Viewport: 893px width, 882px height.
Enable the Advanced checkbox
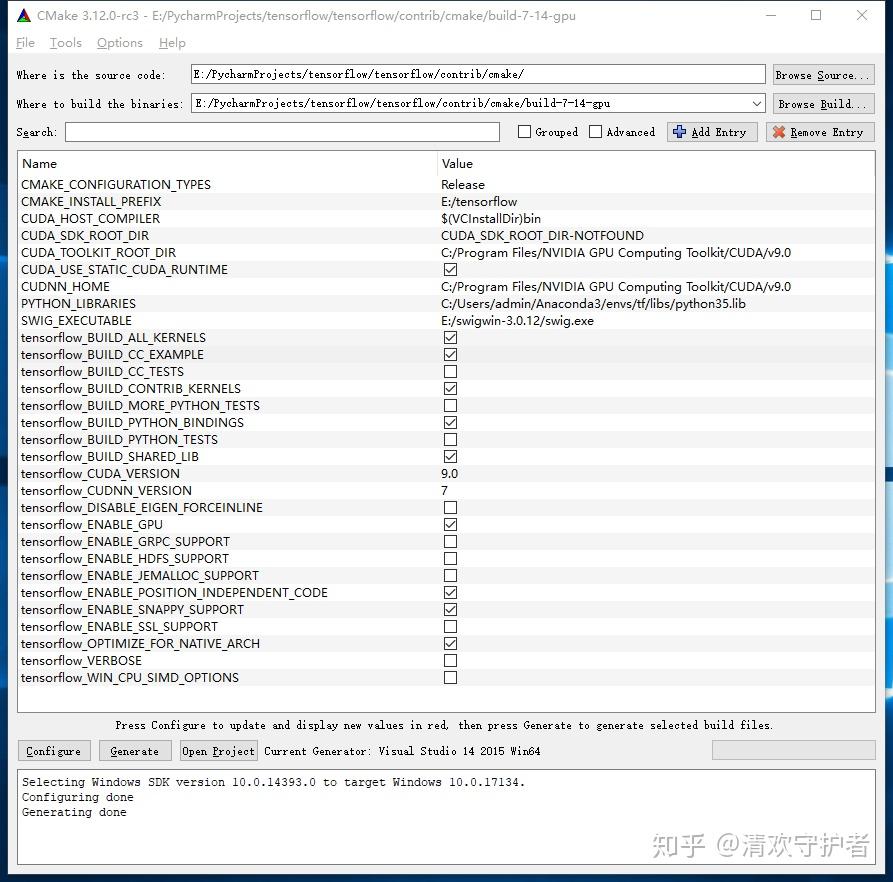click(595, 132)
